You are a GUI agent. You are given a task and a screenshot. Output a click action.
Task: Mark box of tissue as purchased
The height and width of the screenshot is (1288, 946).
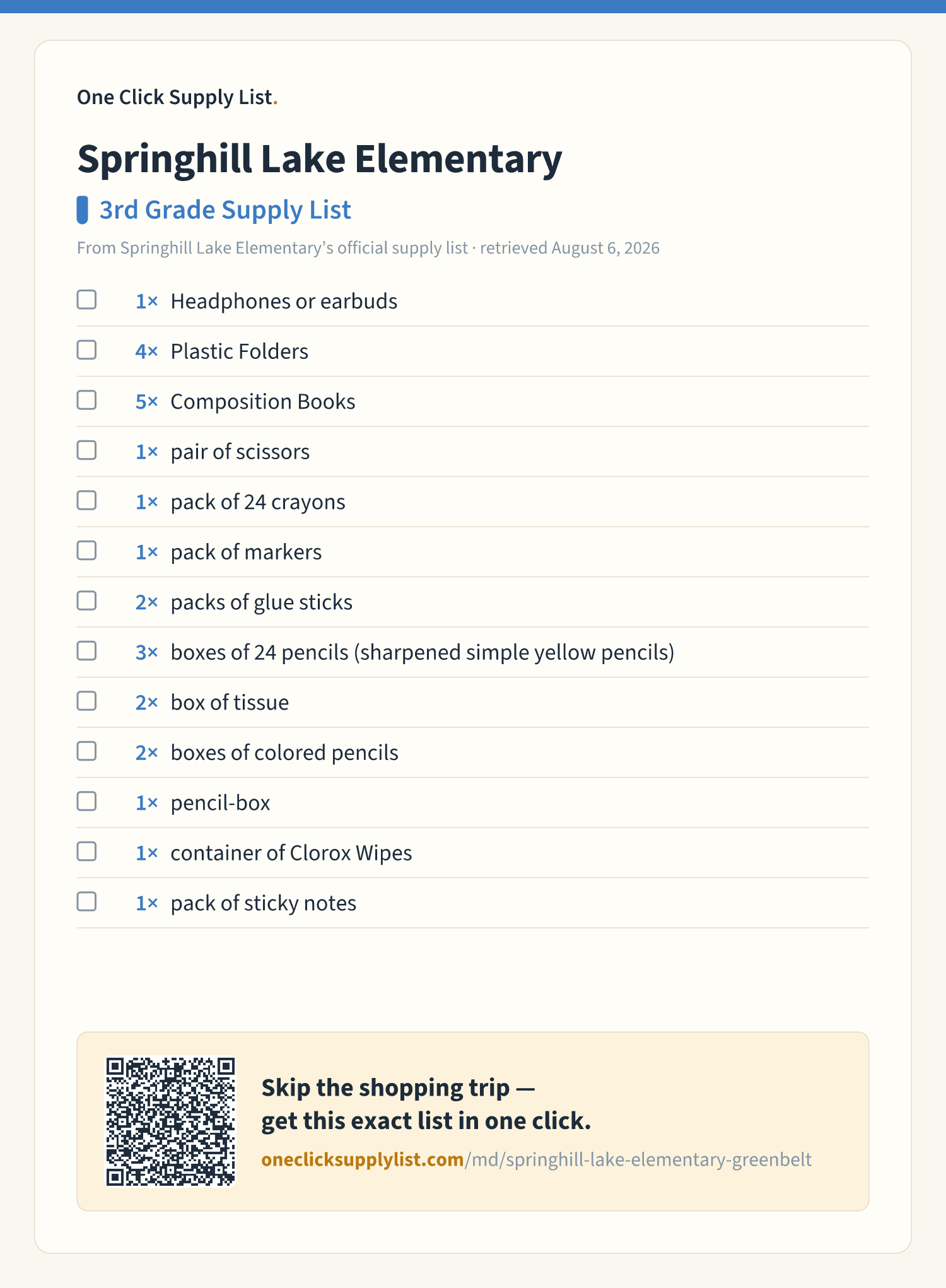pos(86,701)
